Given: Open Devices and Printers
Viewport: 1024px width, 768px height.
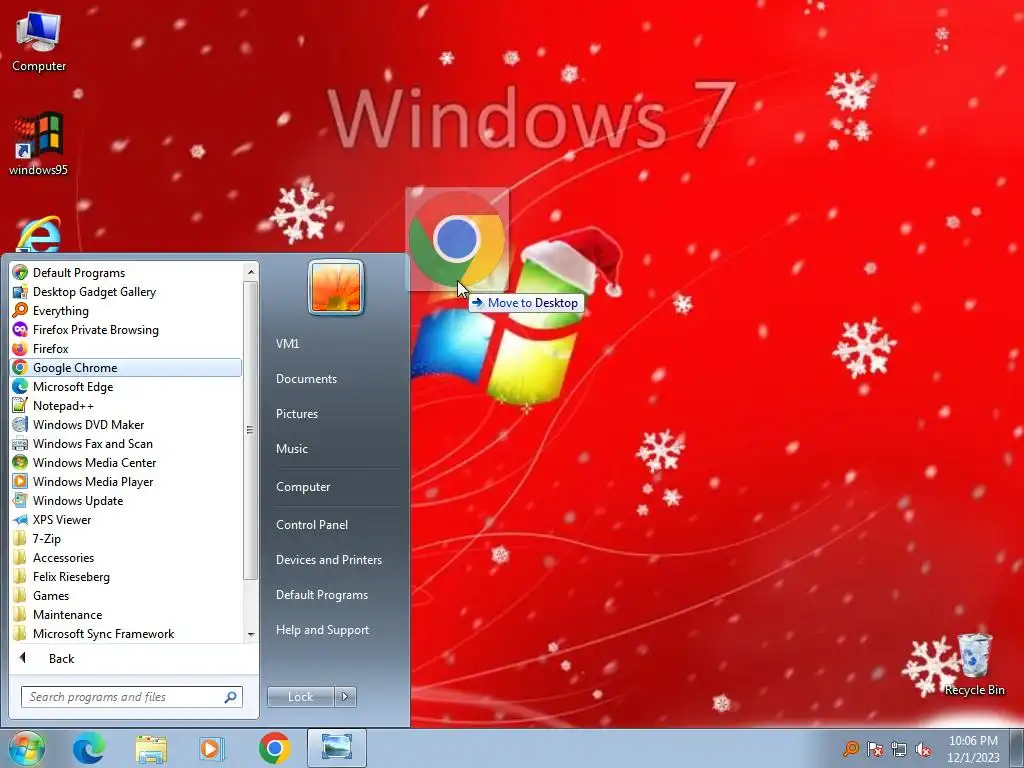Looking at the screenshot, I should [328, 560].
